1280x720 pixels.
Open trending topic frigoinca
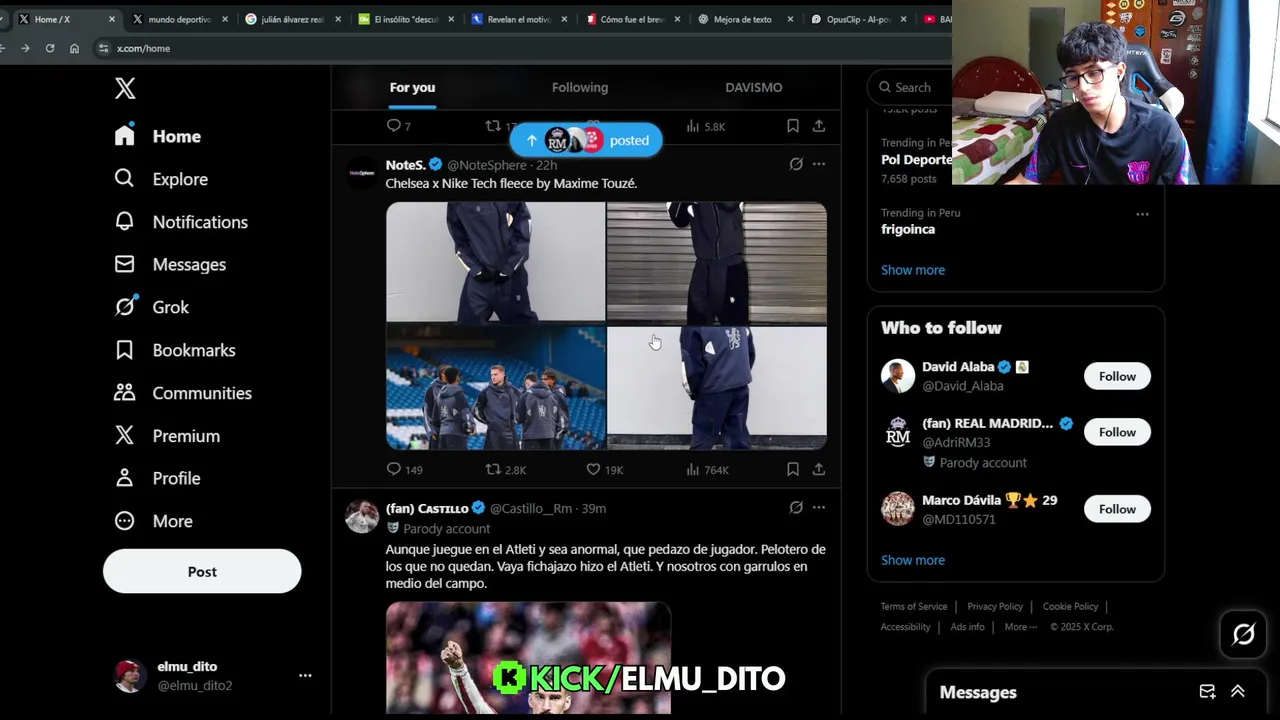[908, 229]
